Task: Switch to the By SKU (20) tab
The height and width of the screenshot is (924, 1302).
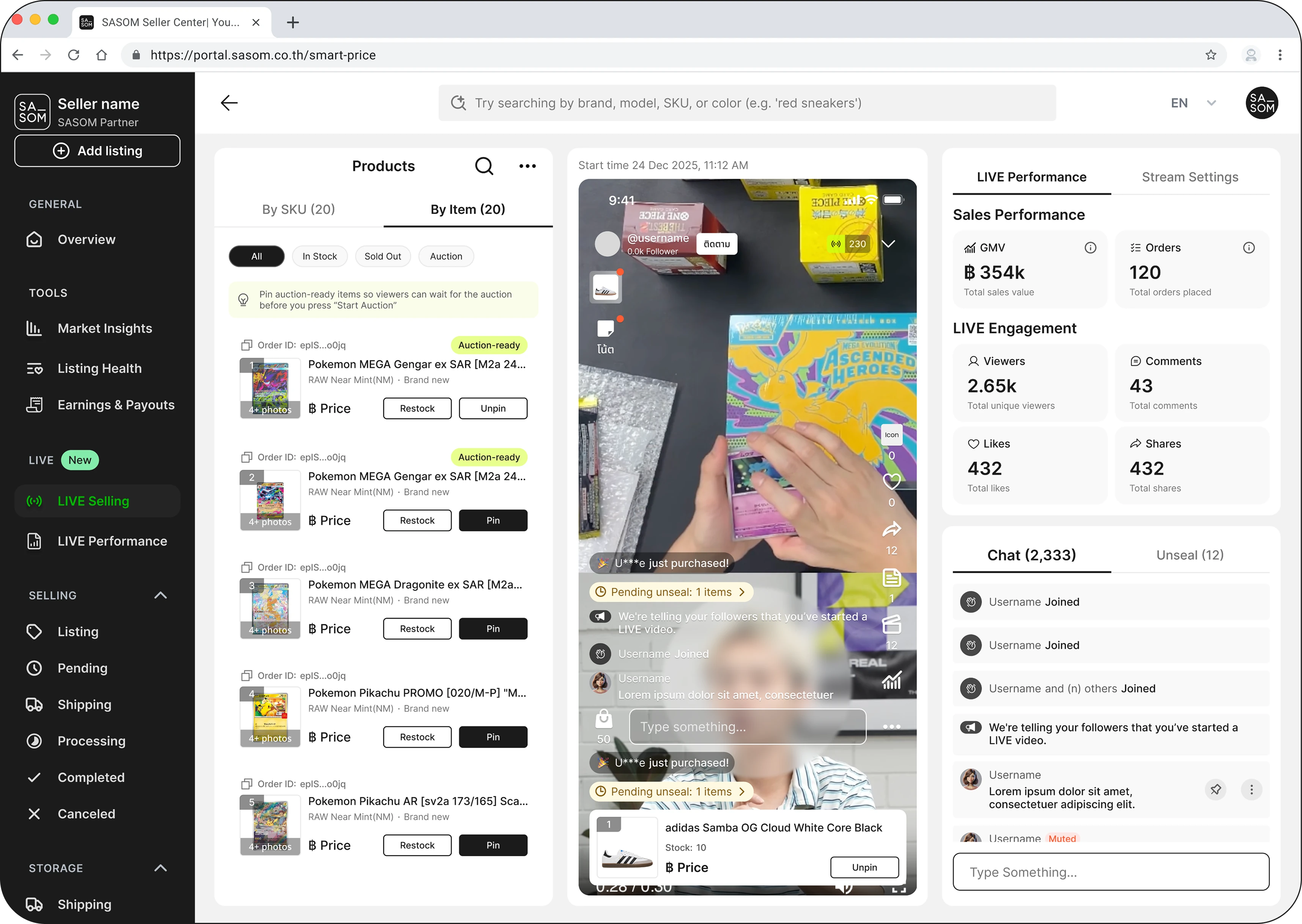Action: click(x=299, y=209)
